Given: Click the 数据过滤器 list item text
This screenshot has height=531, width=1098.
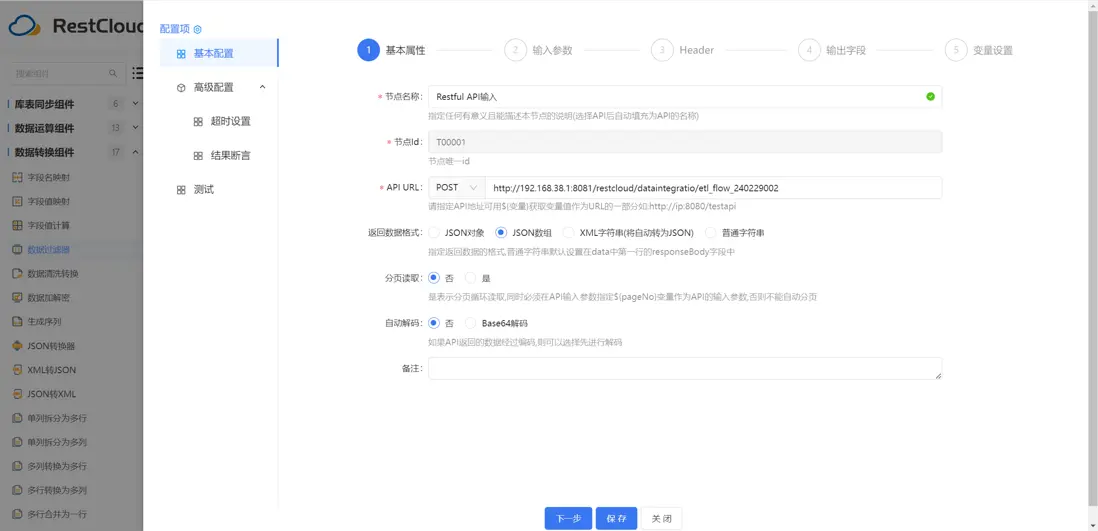Looking at the screenshot, I should coord(48,249).
